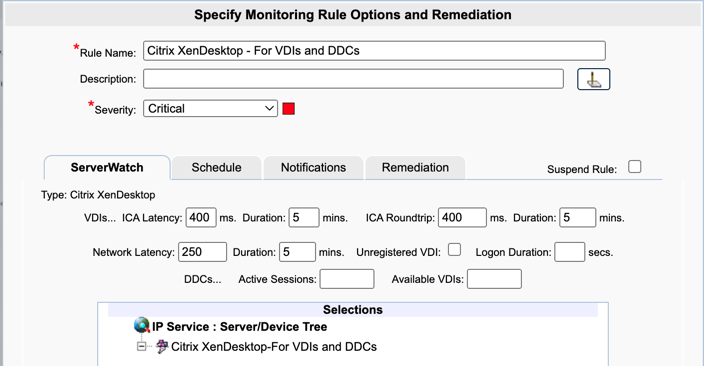Click the DDCs... label text
The width and height of the screenshot is (704, 366).
(202, 279)
